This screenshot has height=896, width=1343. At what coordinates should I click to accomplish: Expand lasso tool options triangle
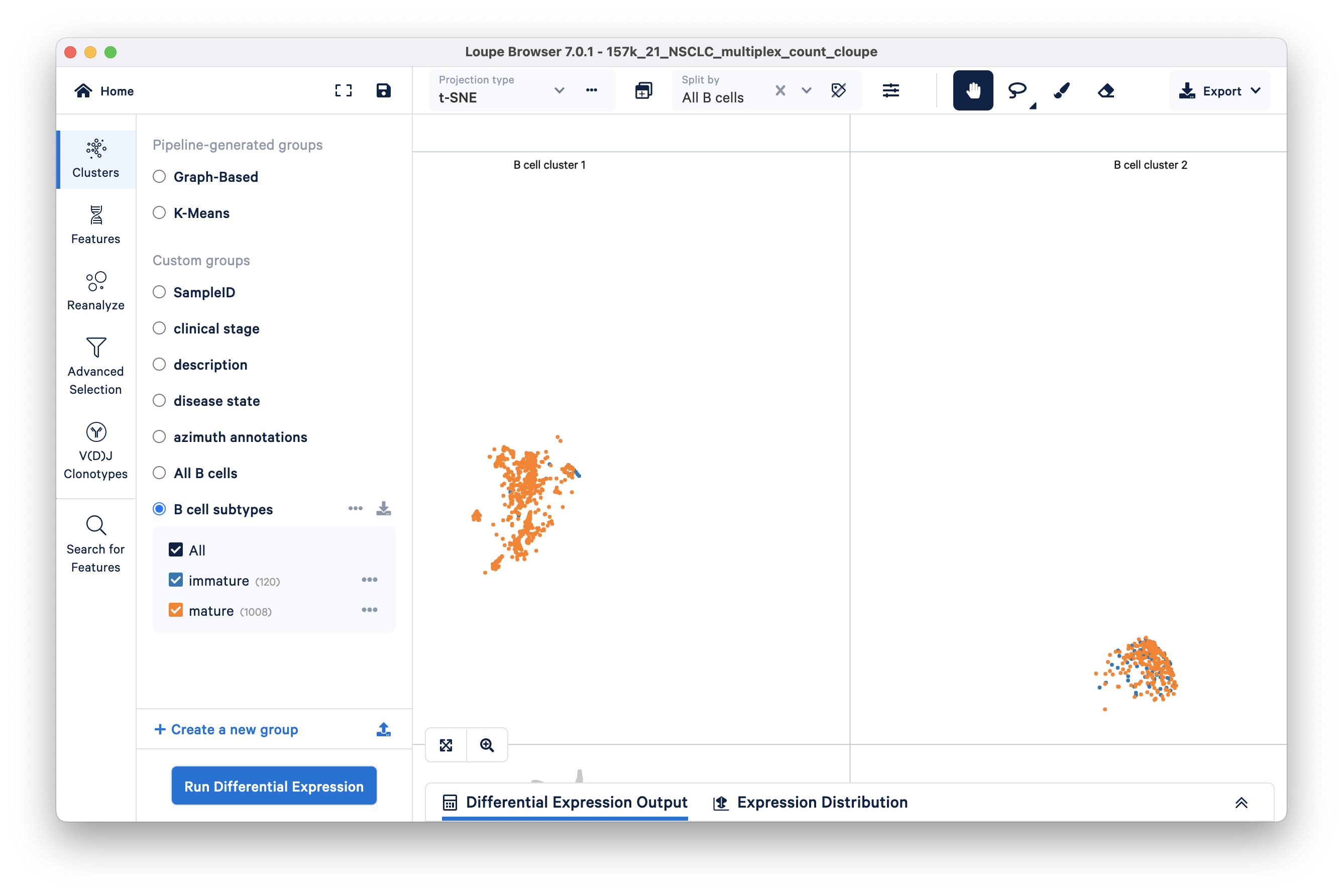point(1033,105)
